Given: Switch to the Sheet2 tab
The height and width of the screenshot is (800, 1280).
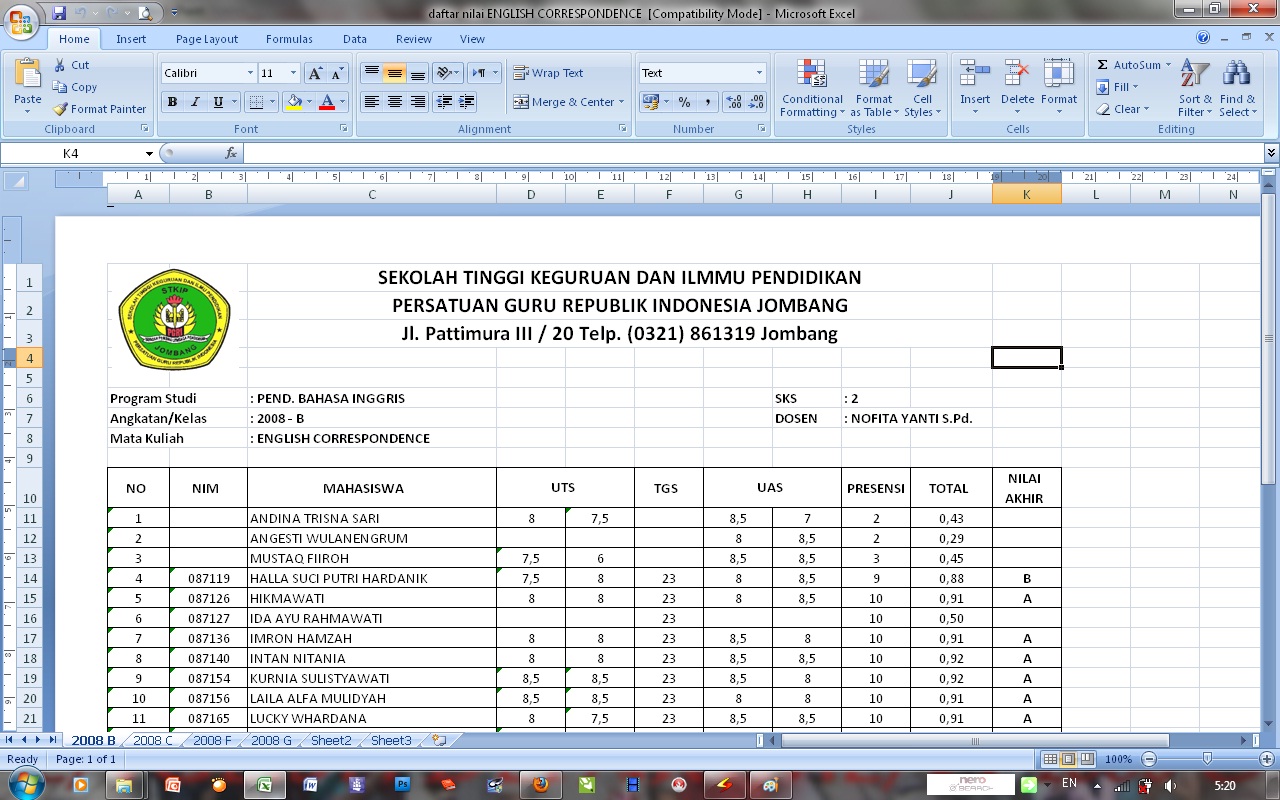Looking at the screenshot, I should click(331, 741).
